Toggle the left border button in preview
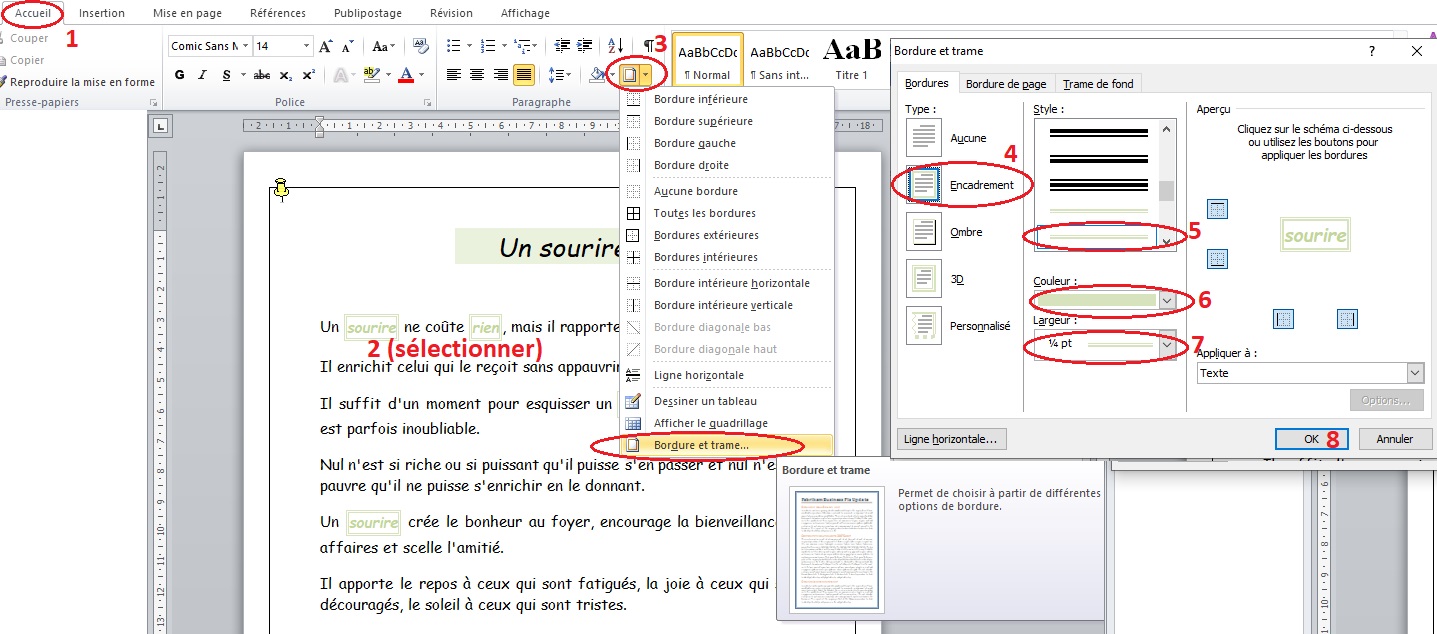This screenshot has width=1437, height=634. tap(1284, 319)
